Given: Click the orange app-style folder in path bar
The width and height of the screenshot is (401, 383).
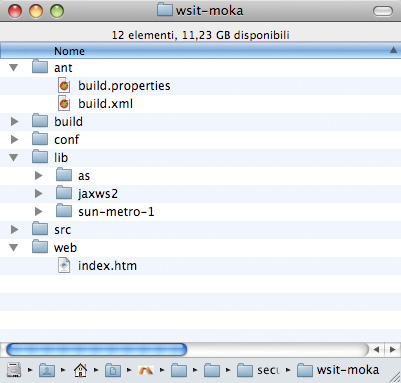Looking at the screenshot, I should pyautogui.click(x=146, y=370).
